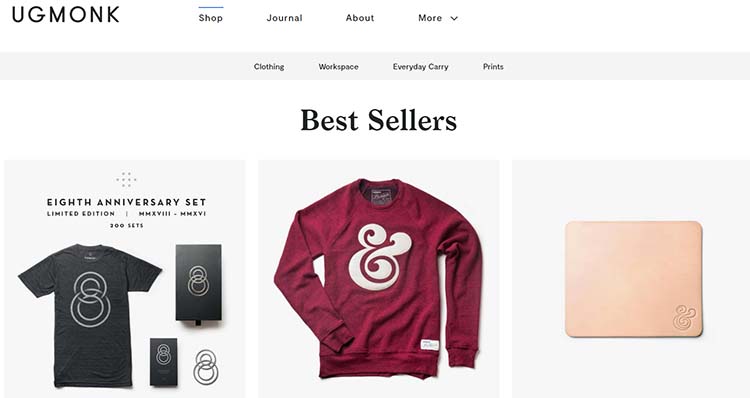
Task: Select the Best Sellers heading
Action: point(378,120)
